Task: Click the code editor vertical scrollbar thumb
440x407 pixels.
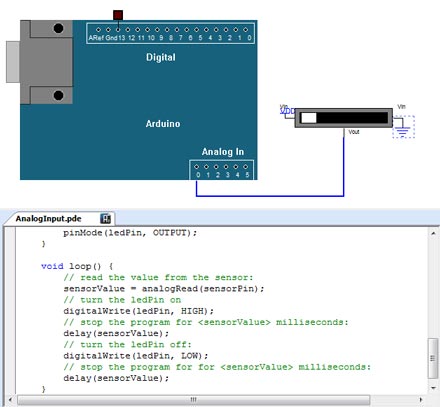Action: (x=433, y=358)
